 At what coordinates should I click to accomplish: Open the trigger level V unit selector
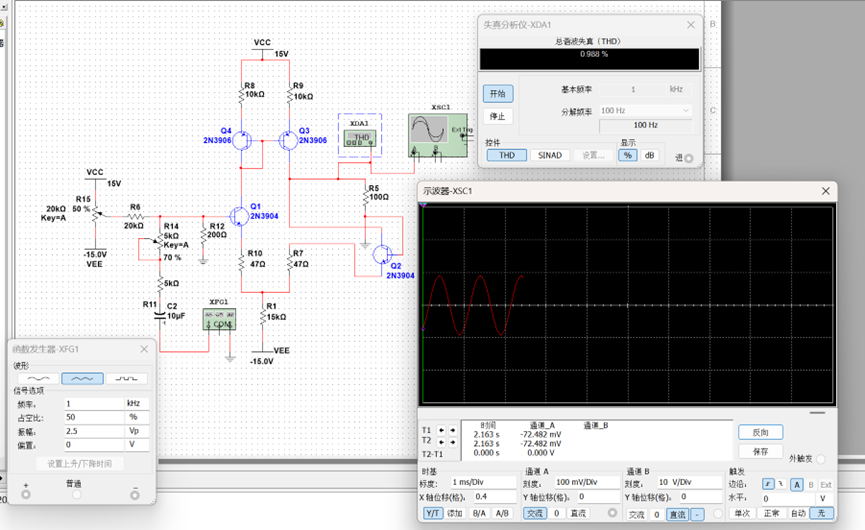823,499
